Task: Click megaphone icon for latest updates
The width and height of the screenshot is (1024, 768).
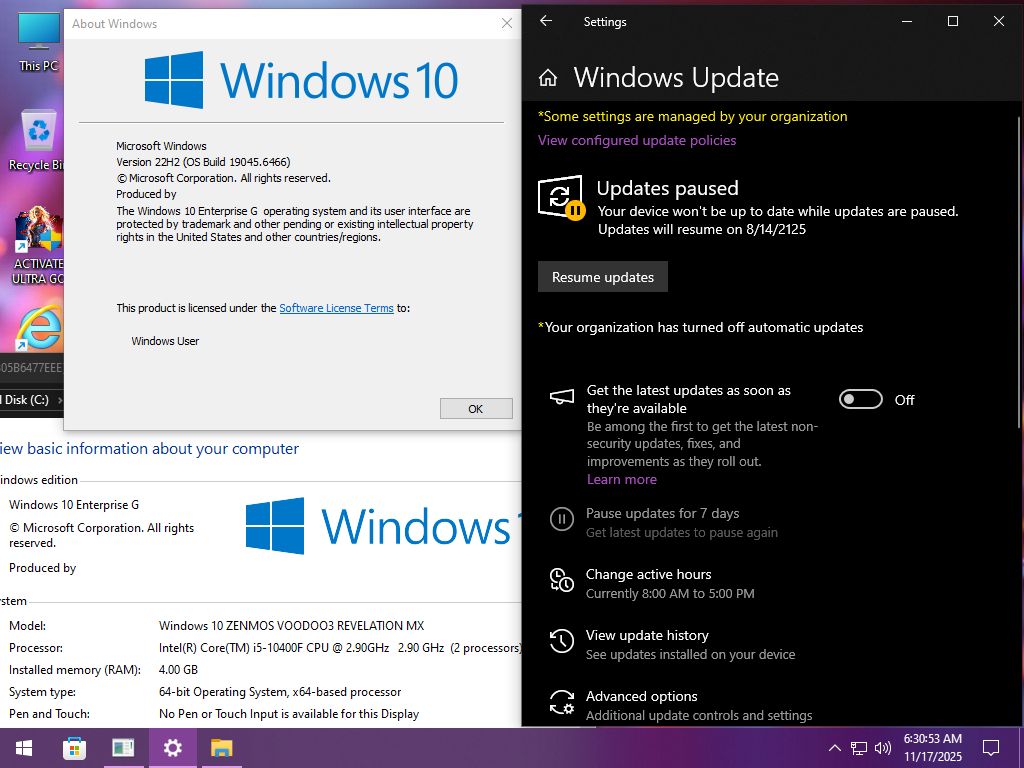Action: pyautogui.click(x=562, y=396)
